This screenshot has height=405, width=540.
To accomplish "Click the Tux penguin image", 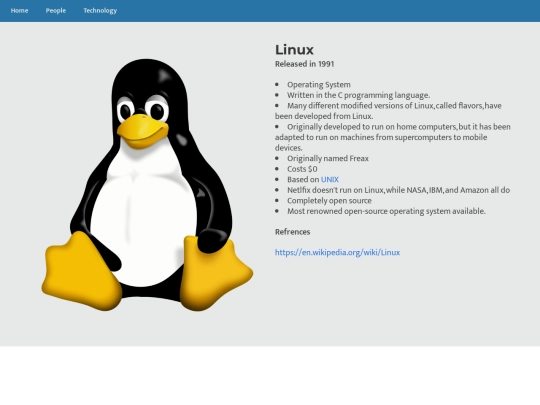I will [x=147, y=185].
